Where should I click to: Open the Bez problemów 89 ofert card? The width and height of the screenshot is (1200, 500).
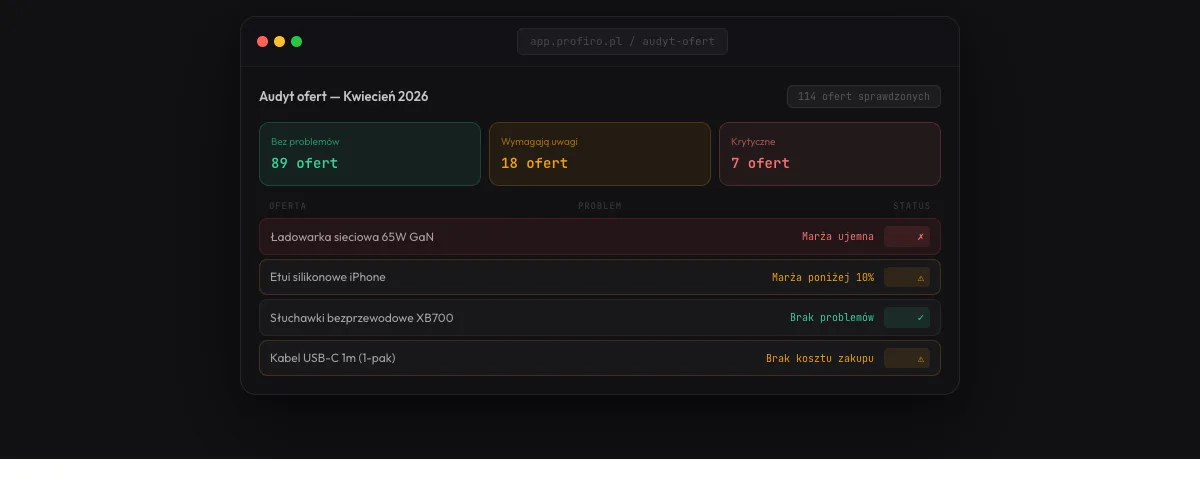(x=370, y=154)
